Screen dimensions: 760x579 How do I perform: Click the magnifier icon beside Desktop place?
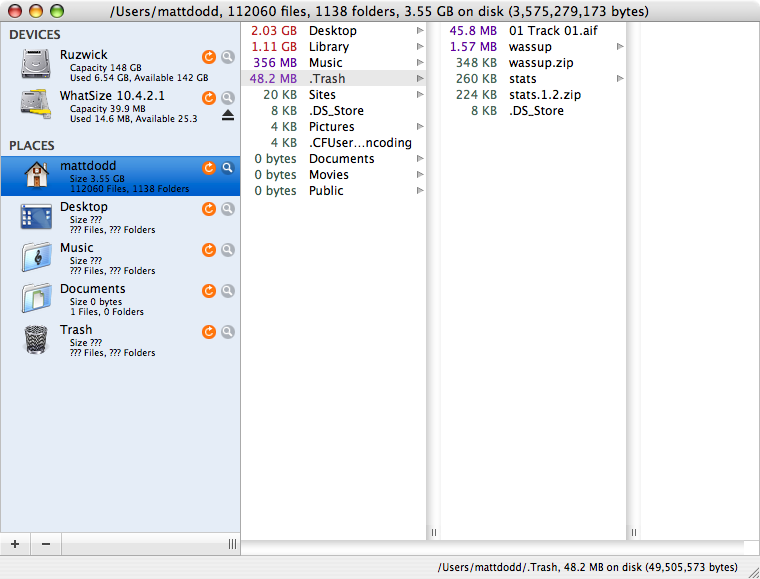pos(228,209)
